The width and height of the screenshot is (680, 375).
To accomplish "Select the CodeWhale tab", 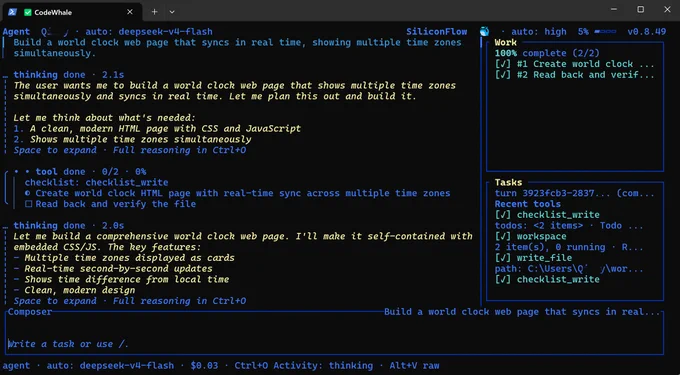I will (x=72, y=12).
